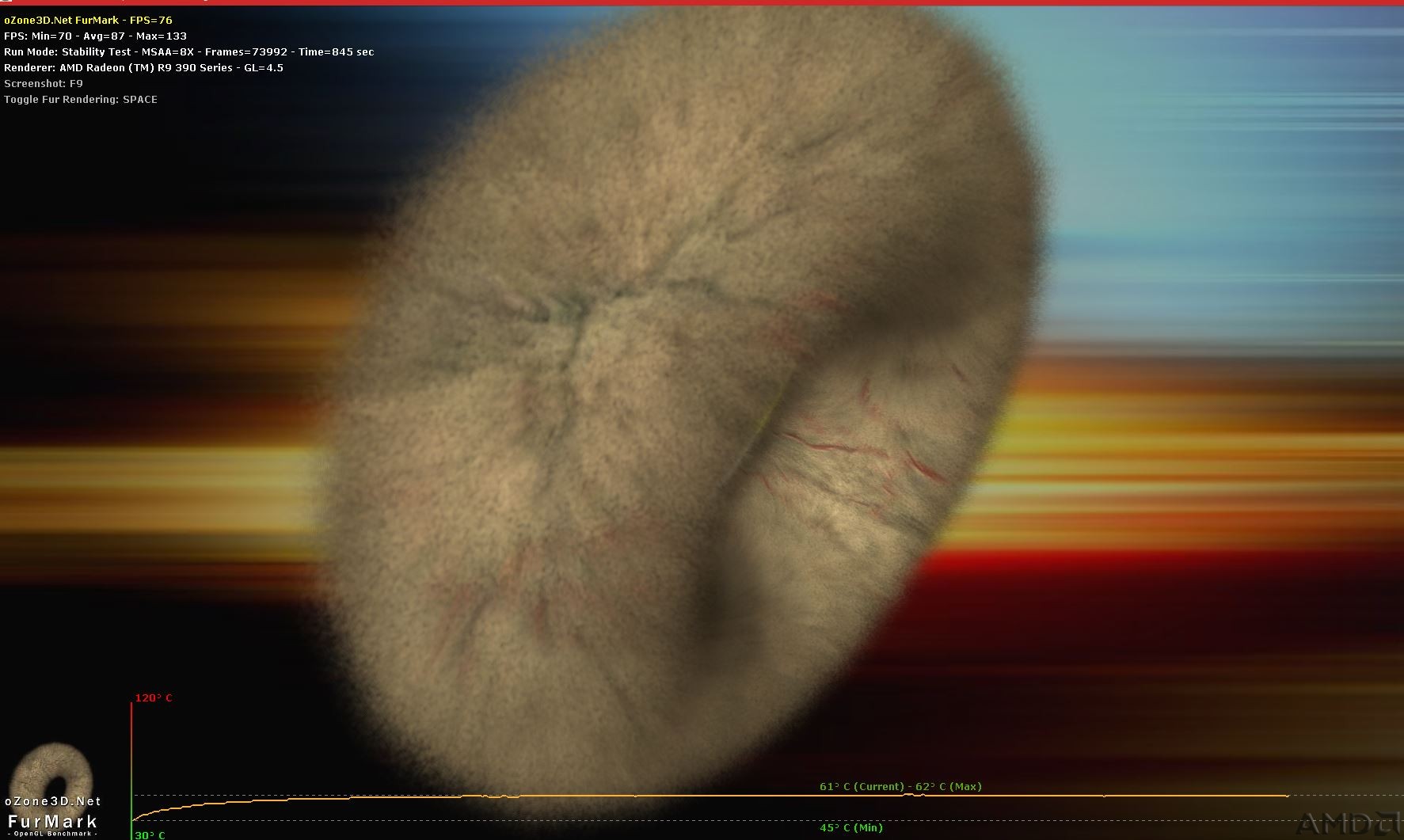Image resolution: width=1404 pixels, height=840 pixels.
Task: Click the 'Renderer: AMD Radeon (TM) R9 390 Series' line
Action: coord(143,68)
